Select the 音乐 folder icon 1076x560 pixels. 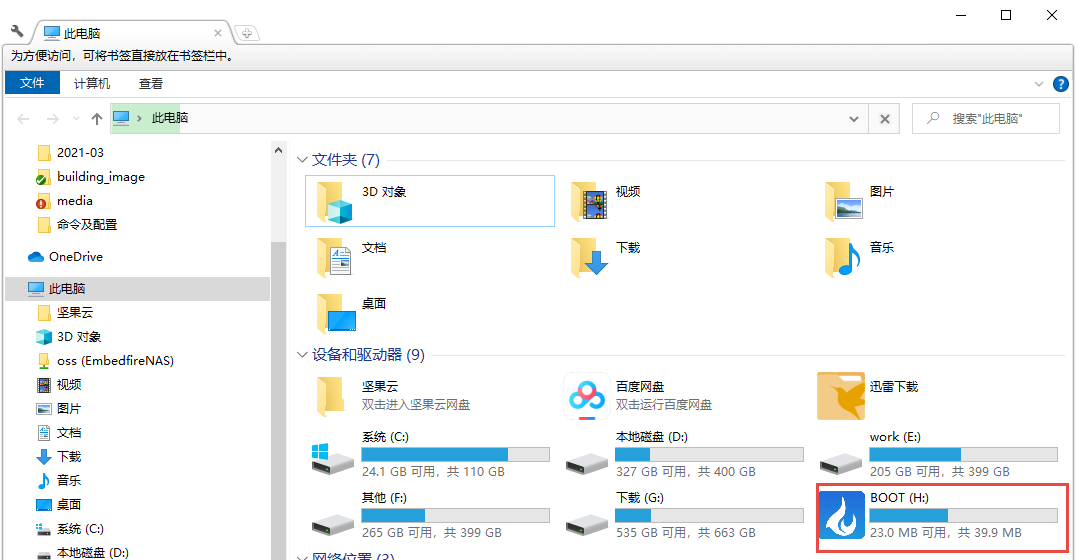point(843,257)
